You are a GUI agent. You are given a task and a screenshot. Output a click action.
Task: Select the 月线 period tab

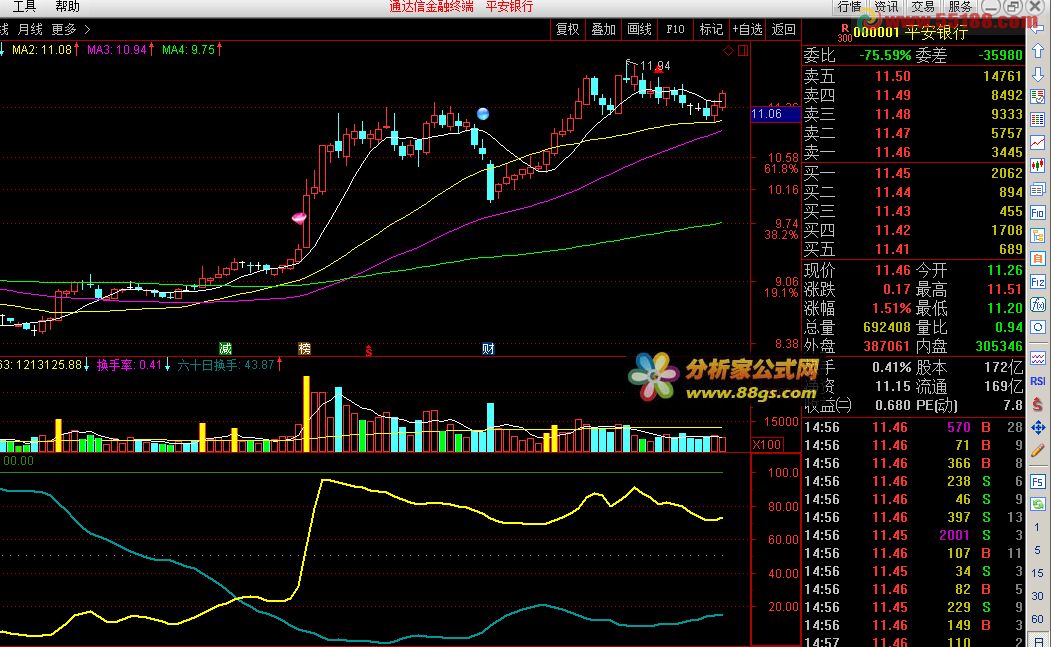(x=30, y=30)
